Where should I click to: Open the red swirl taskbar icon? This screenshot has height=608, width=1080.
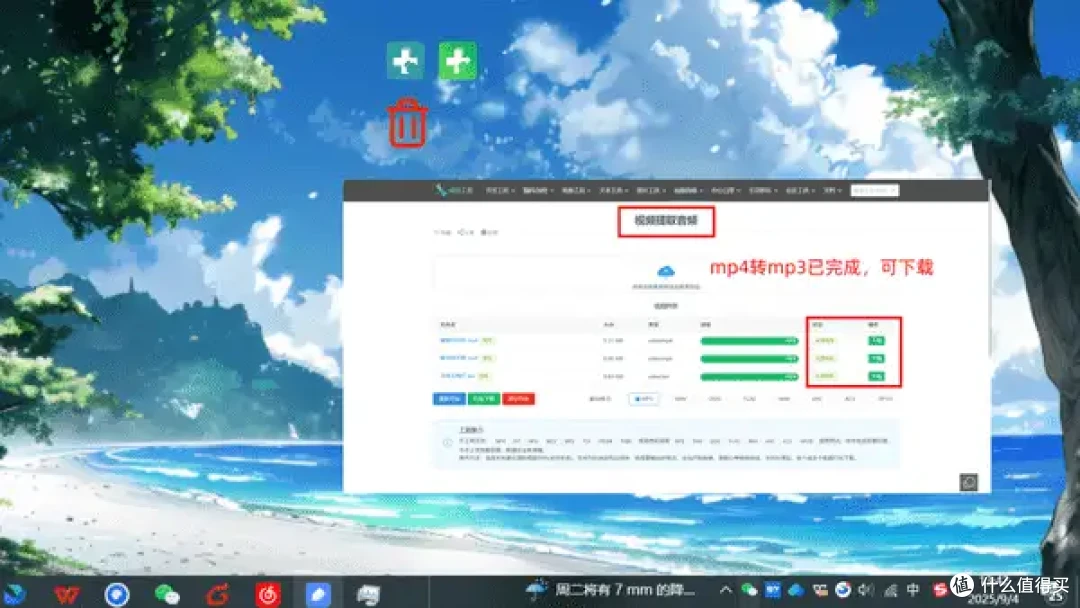pos(218,594)
